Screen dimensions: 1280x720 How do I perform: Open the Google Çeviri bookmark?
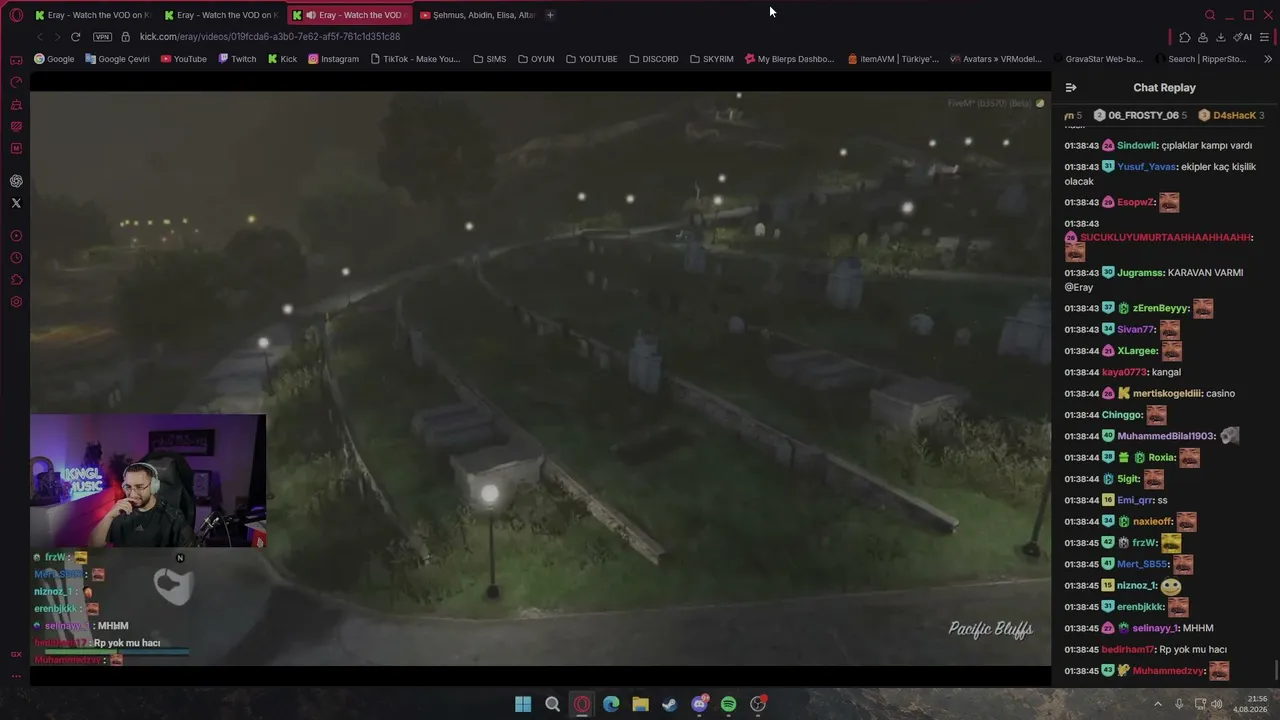[x=117, y=59]
